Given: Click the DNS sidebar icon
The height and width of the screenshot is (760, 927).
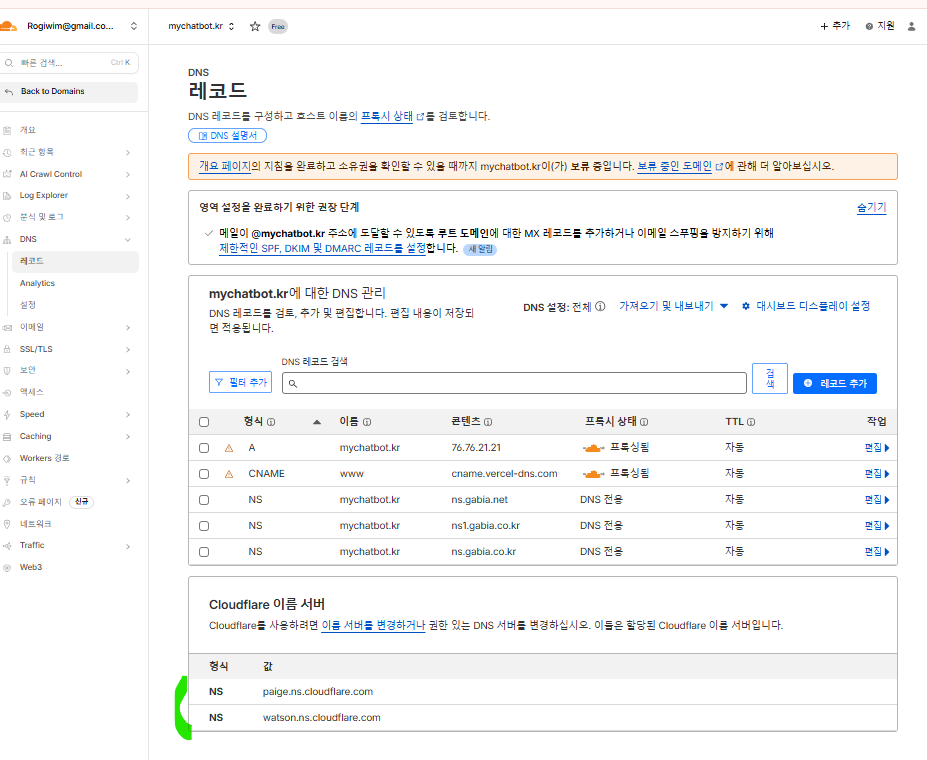Looking at the screenshot, I should [x=7, y=239].
